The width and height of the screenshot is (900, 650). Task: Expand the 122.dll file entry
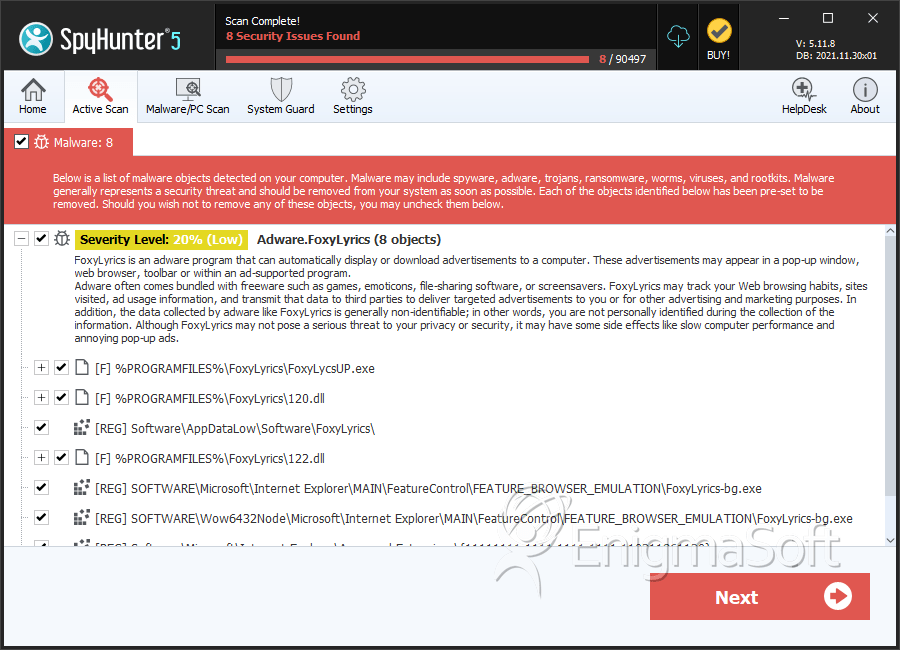(41, 458)
